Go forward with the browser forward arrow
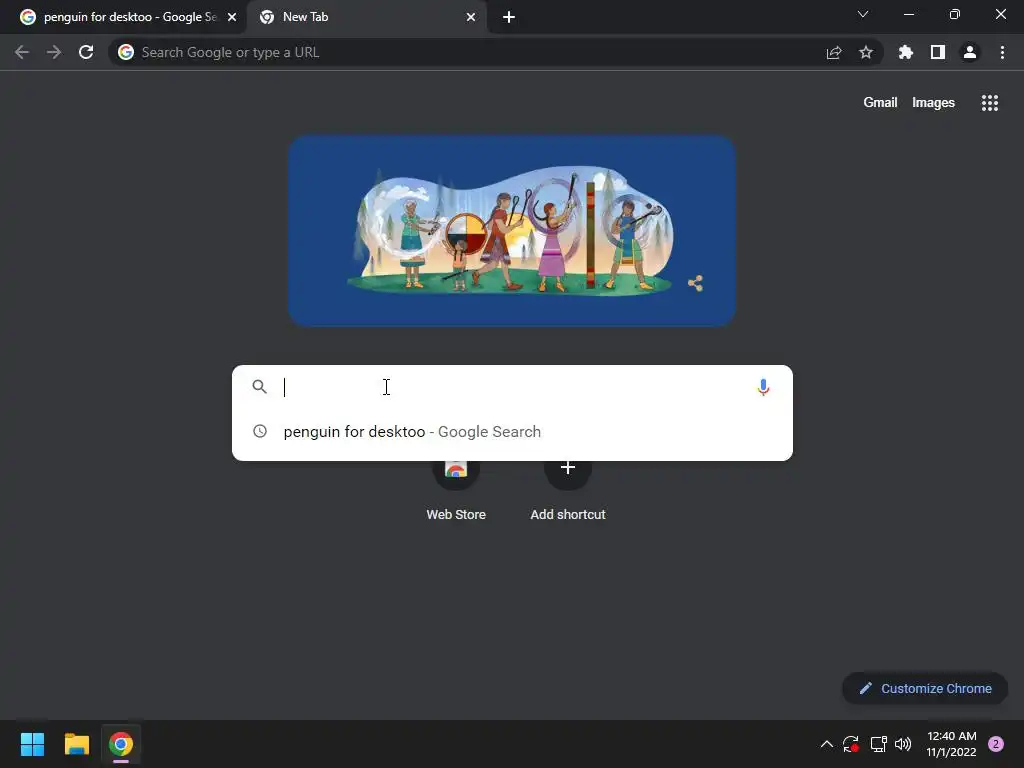The height and width of the screenshot is (768, 1024). tap(54, 52)
